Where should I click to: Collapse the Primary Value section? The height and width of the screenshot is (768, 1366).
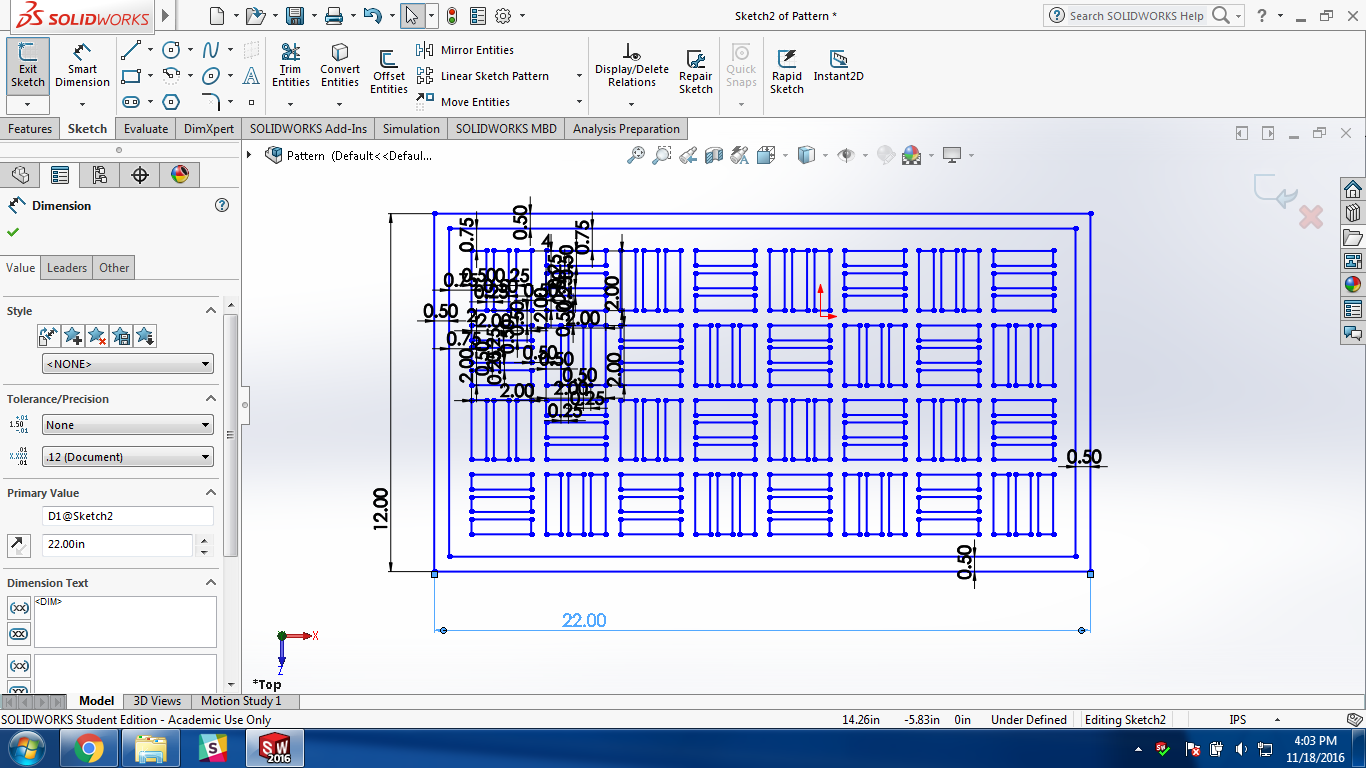pos(211,493)
